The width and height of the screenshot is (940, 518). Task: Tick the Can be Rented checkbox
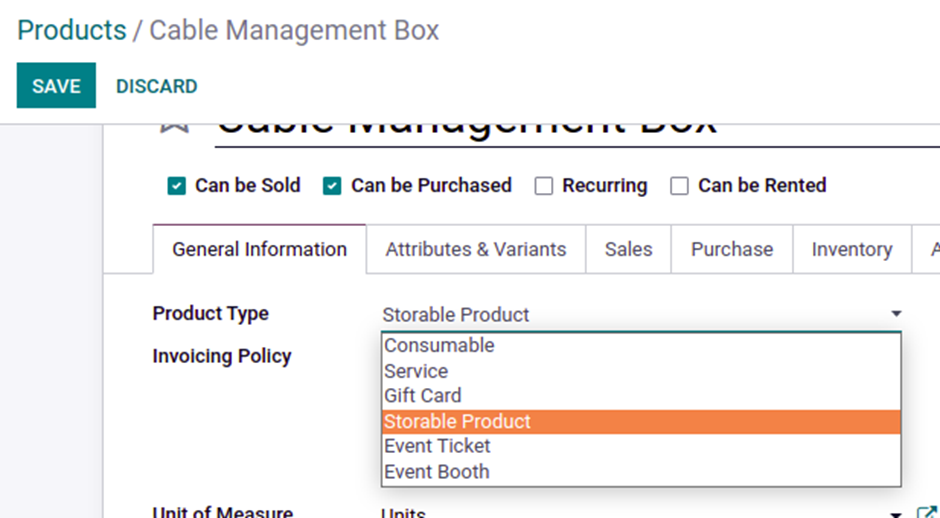680,186
